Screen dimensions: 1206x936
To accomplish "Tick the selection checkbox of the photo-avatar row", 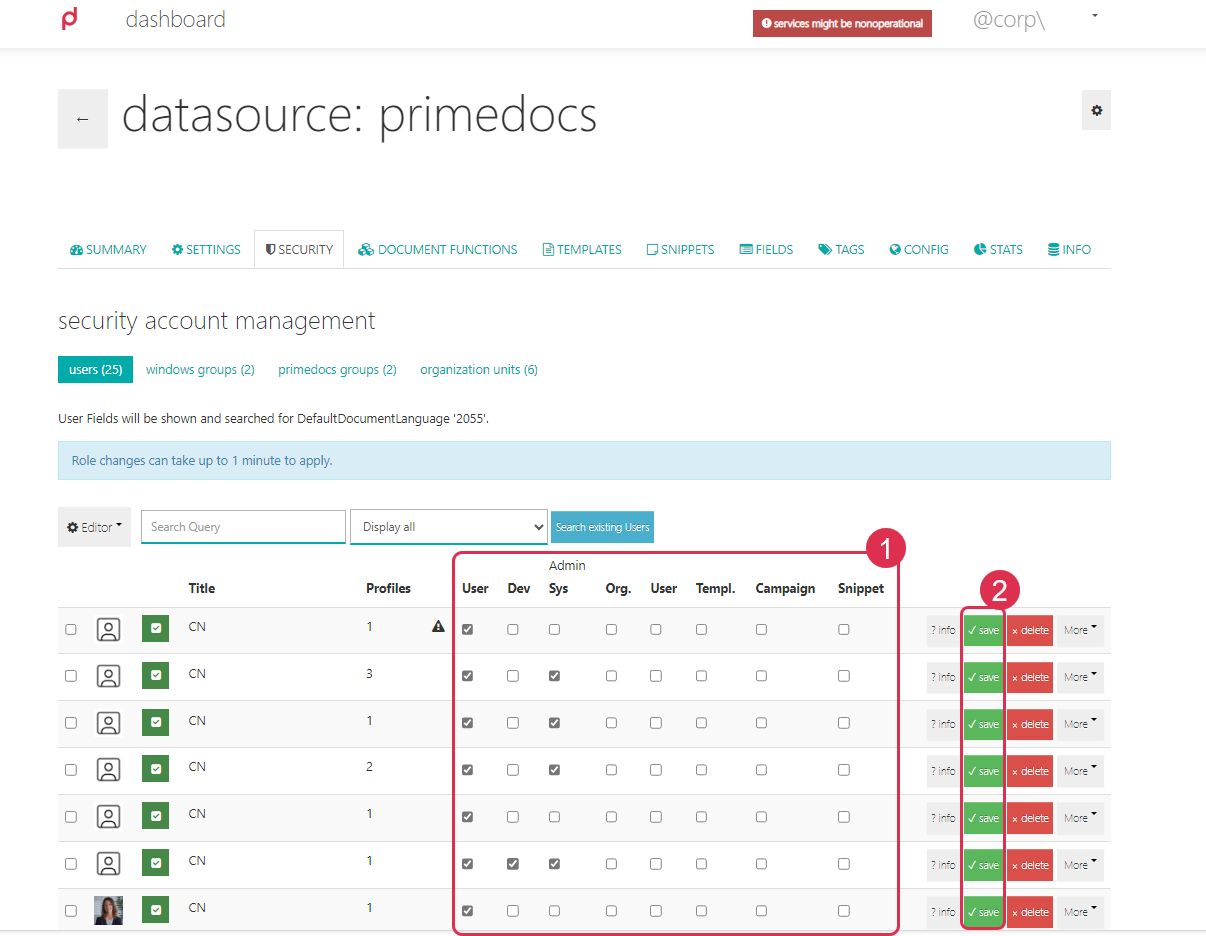I will pyautogui.click(x=71, y=911).
